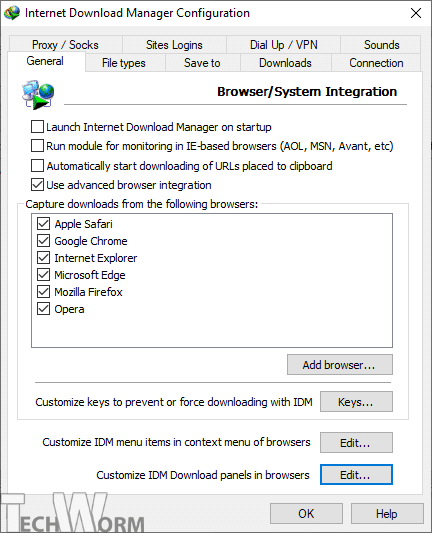
Task: Open Help for configuration
Action: [x=387, y=513]
